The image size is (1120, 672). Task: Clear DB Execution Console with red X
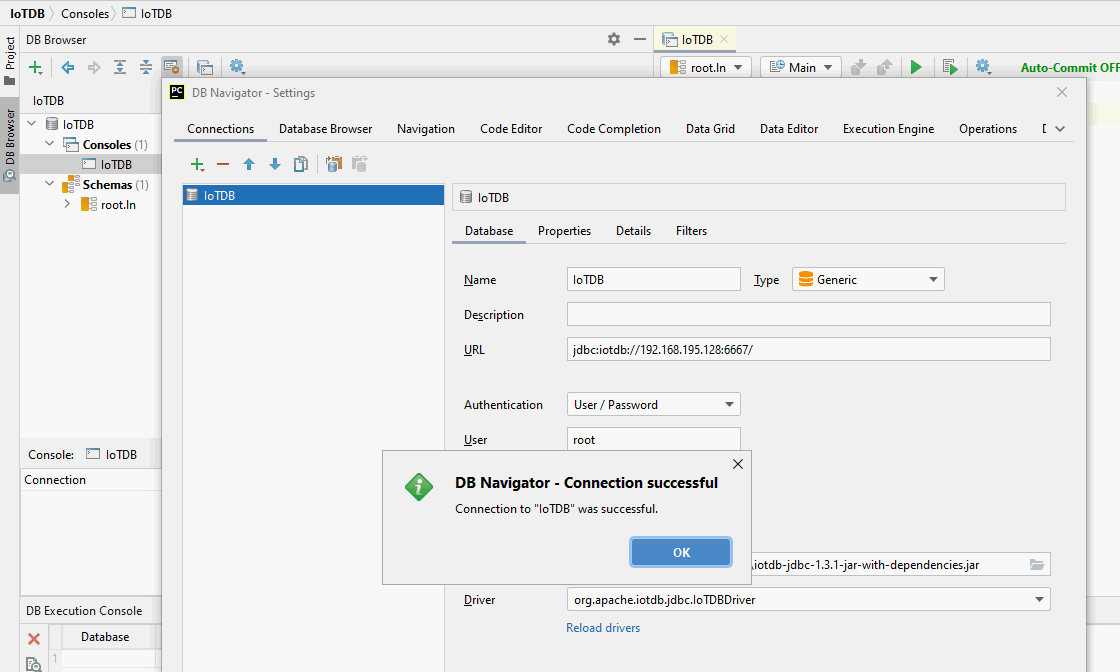[x=34, y=639]
